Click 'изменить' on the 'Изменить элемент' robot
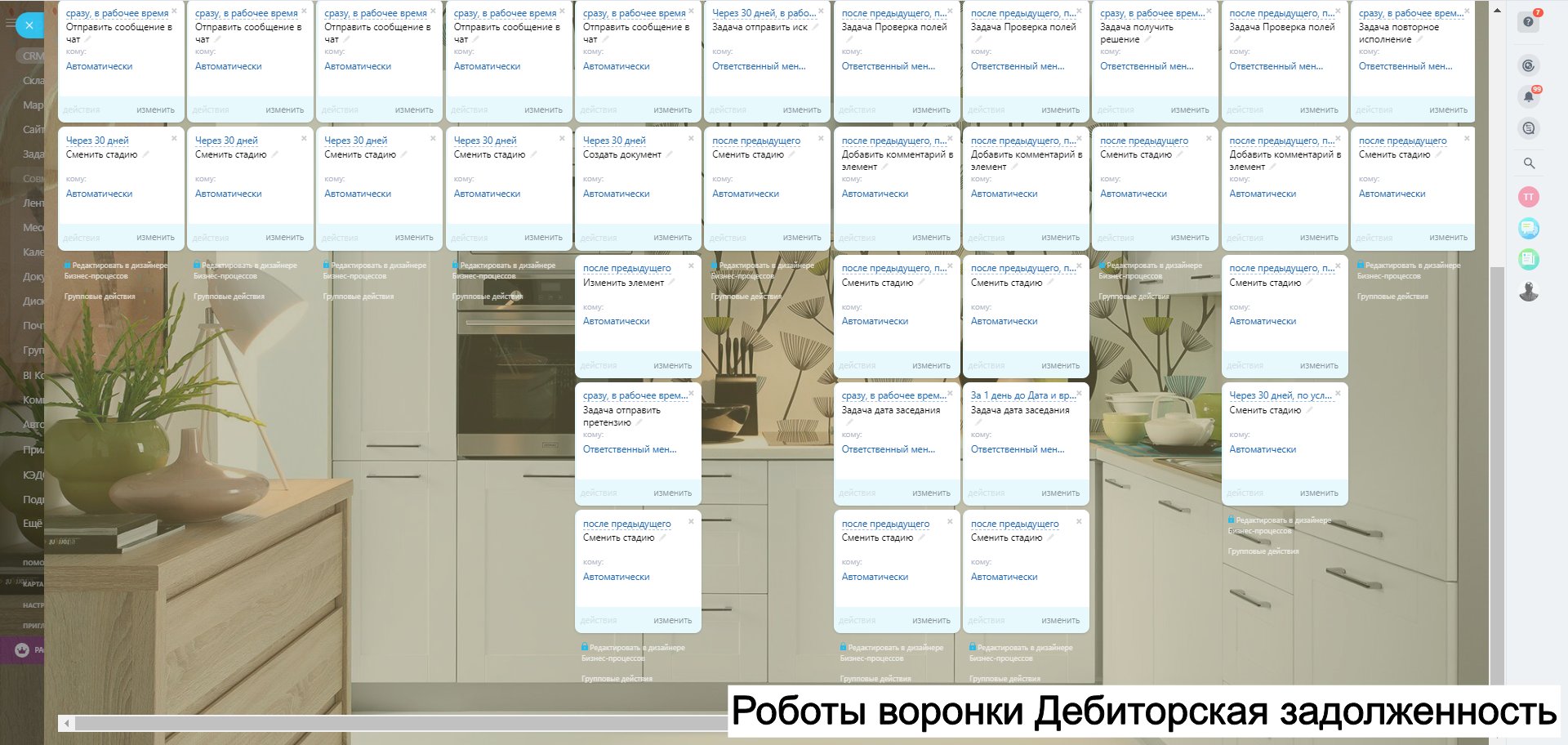This screenshot has height=745, width=1568. click(x=673, y=365)
